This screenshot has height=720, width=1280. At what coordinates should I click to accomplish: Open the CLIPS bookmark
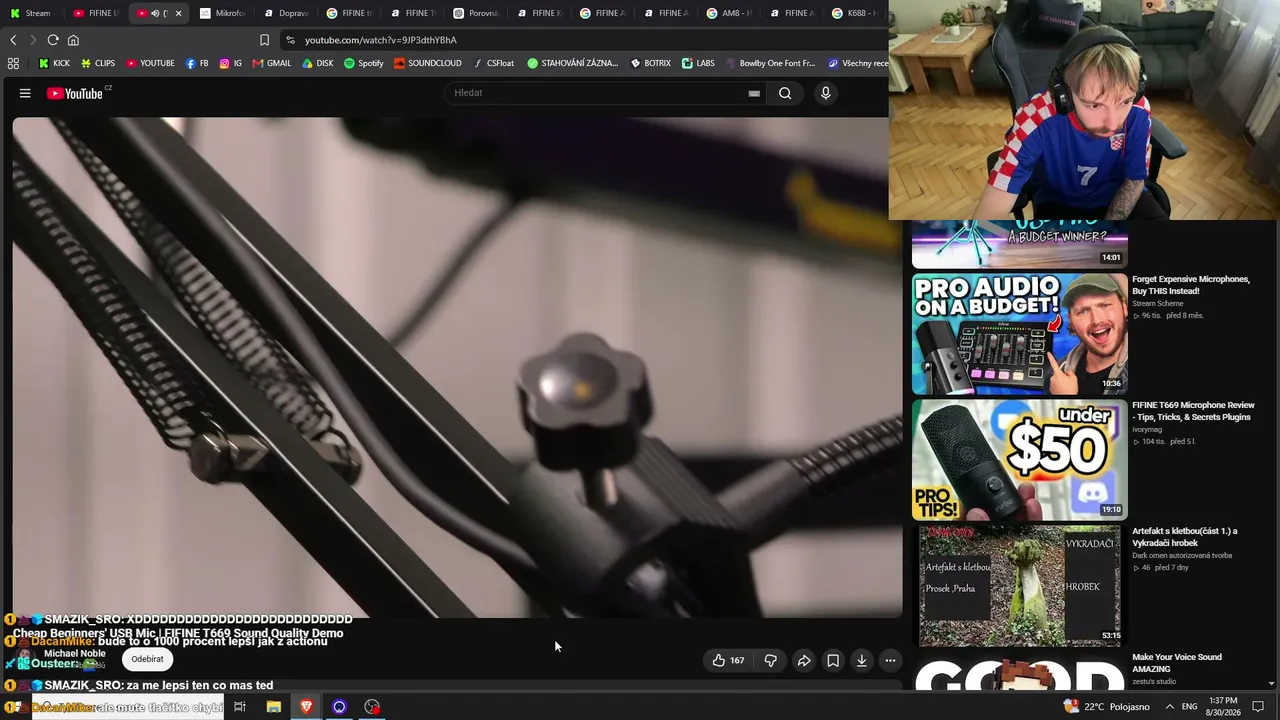tap(98, 63)
